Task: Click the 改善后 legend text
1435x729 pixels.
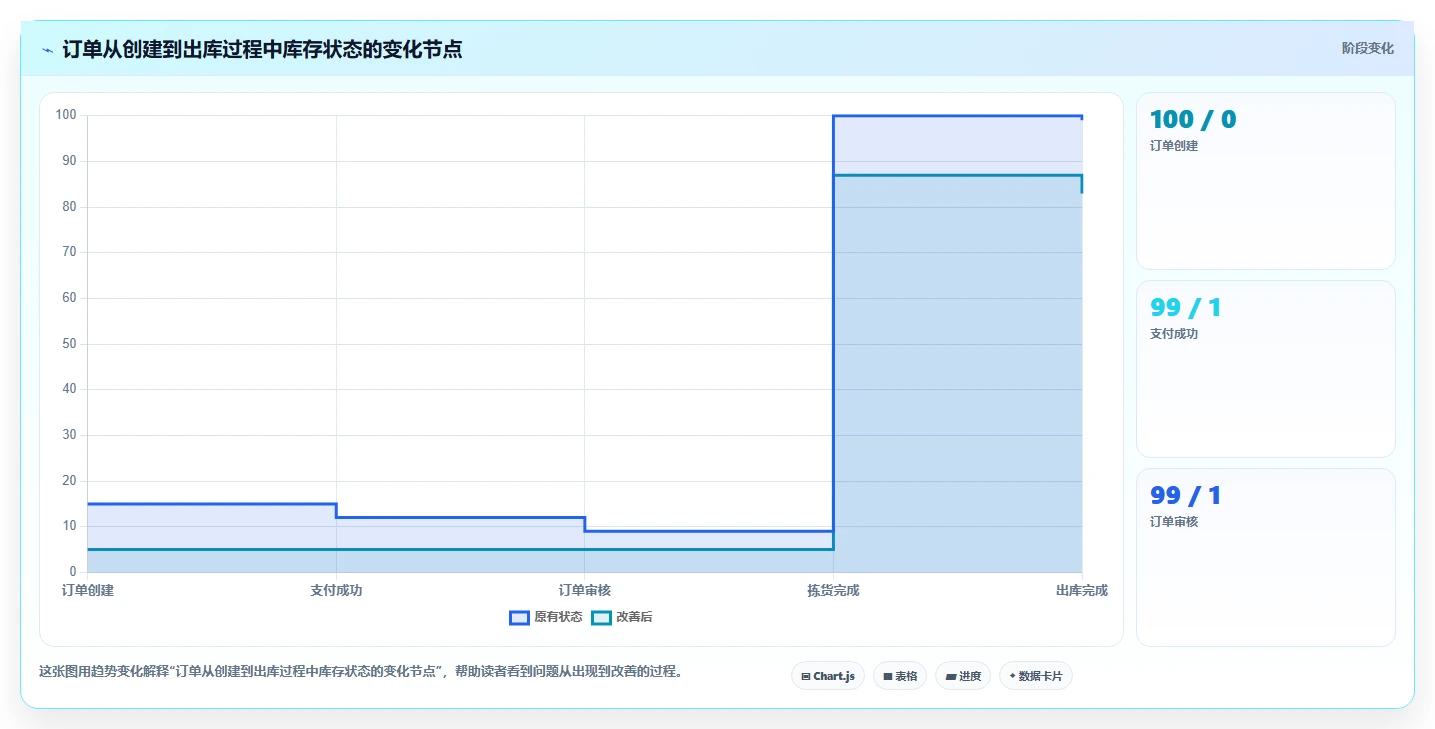Action: point(634,618)
